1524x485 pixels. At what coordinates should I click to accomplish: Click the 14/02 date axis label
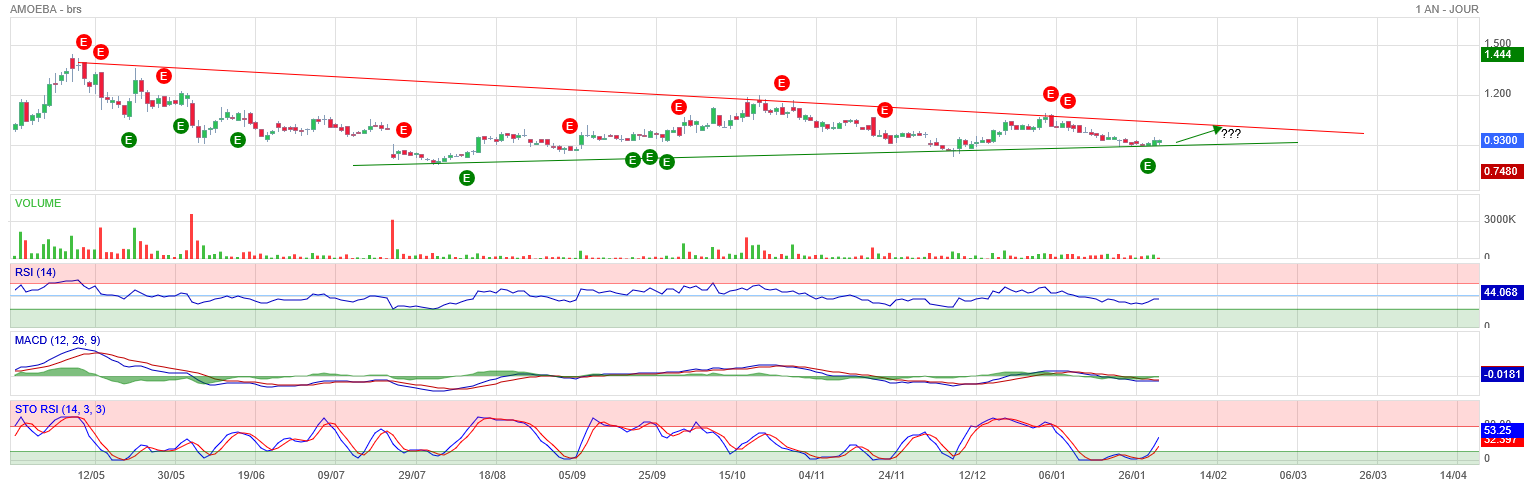(x=1213, y=476)
